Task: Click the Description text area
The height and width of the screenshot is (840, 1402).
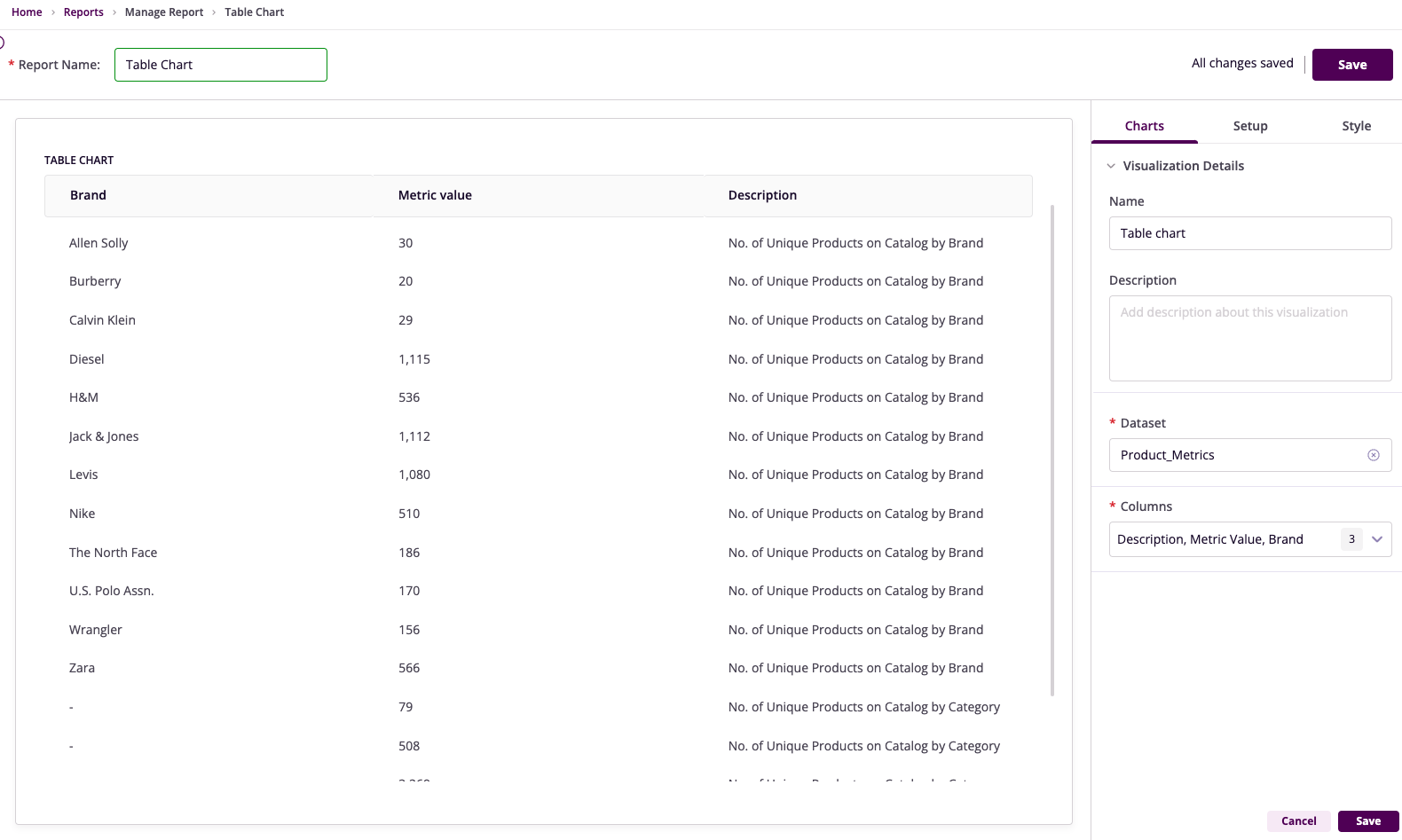Action: pyautogui.click(x=1249, y=338)
